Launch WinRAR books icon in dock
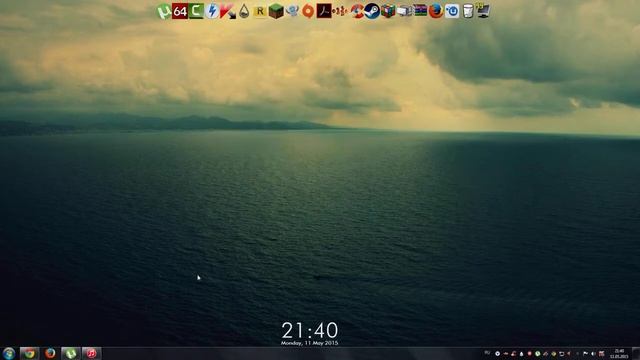The image size is (640, 360). coord(420,11)
